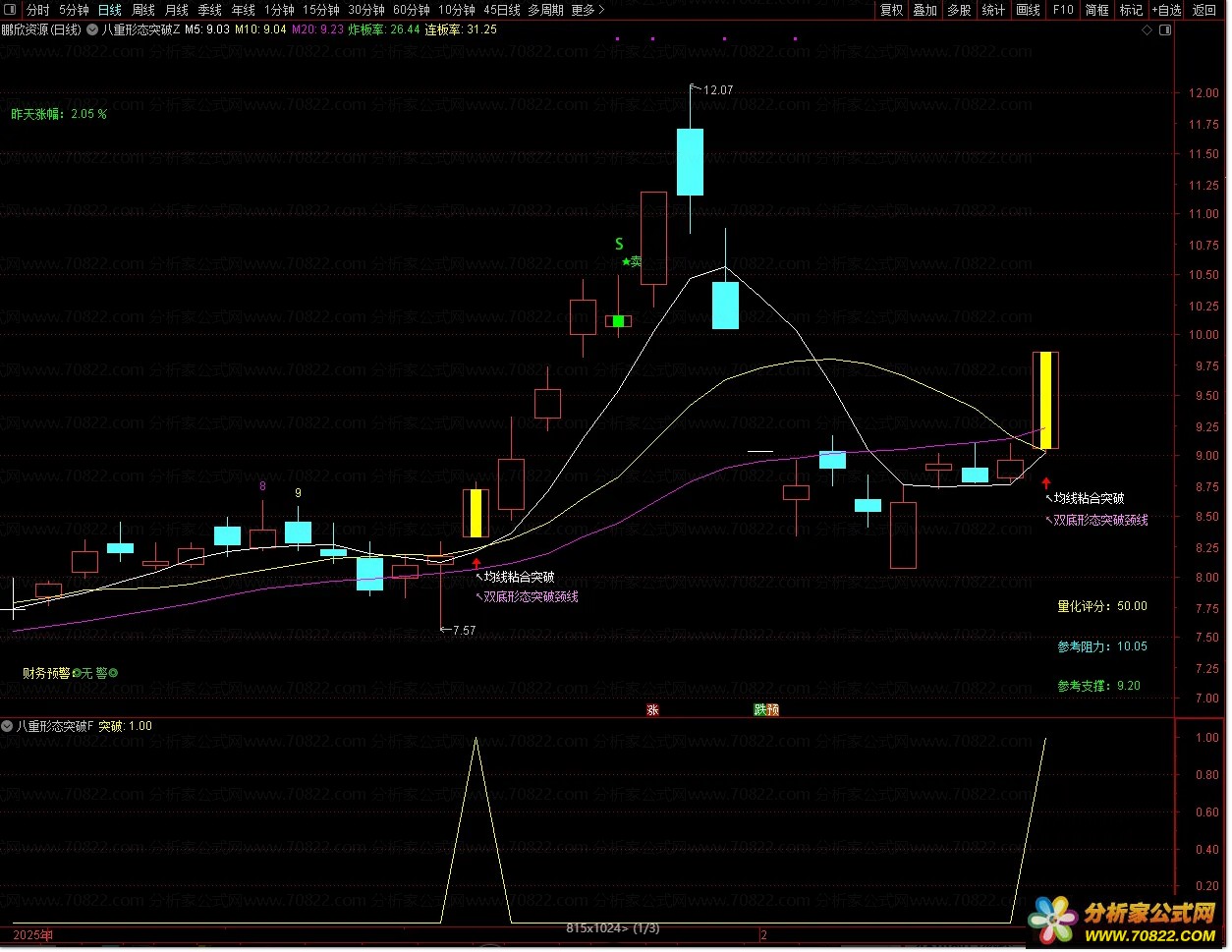Switch to the 1分钟 period tab

click(279, 10)
